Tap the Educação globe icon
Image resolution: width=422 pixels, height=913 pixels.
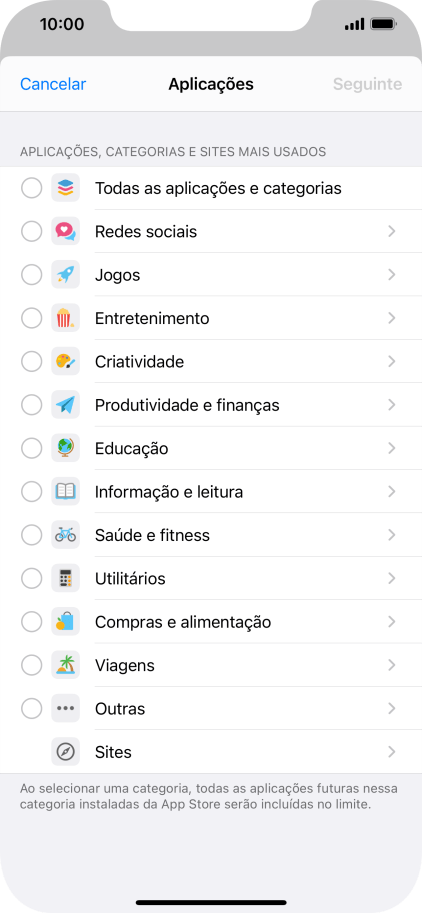click(x=65, y=448)
